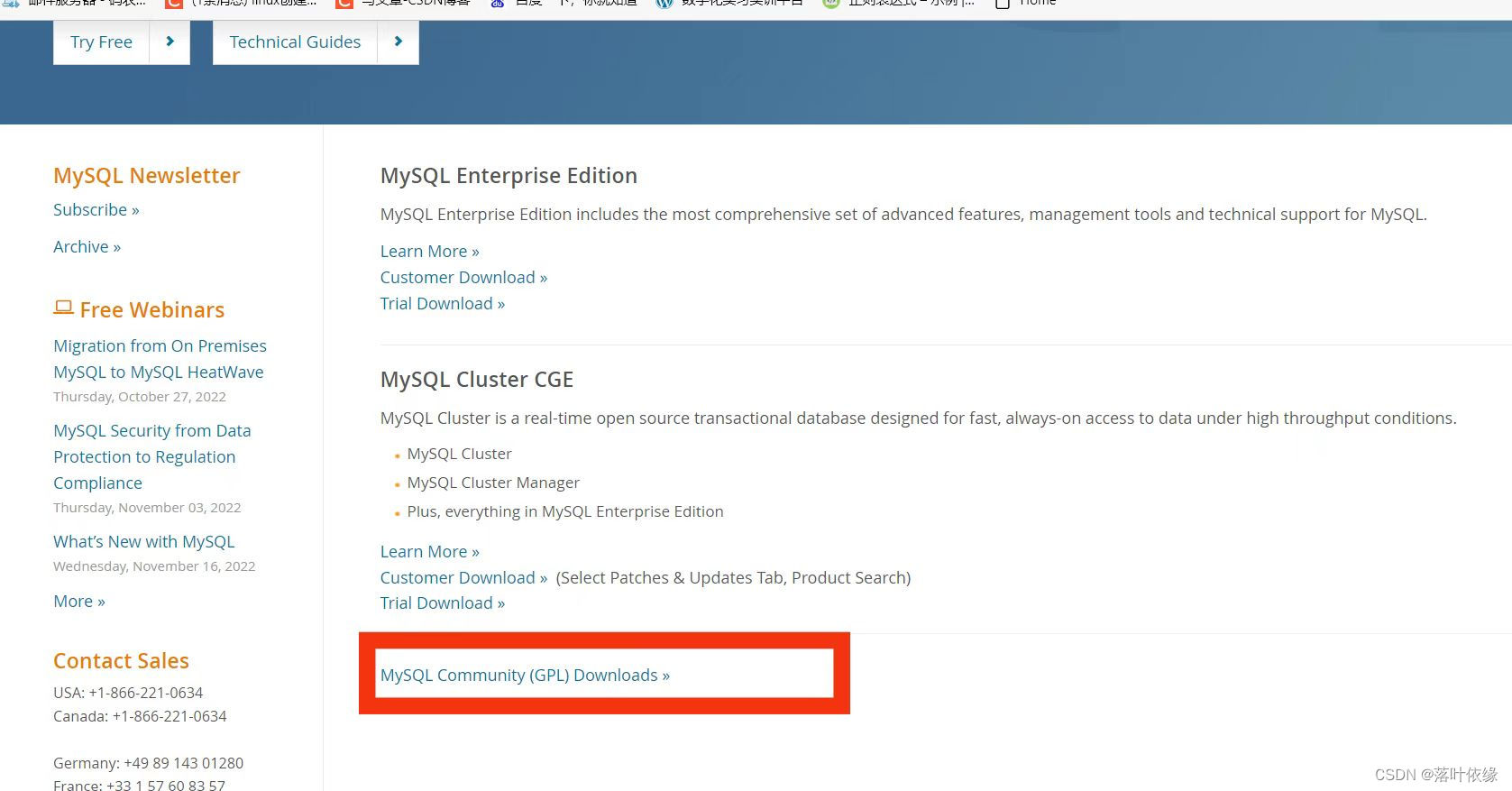Open MySQL Community (GPL) Downloads link
1512x791 pixels.
[525, 676]
